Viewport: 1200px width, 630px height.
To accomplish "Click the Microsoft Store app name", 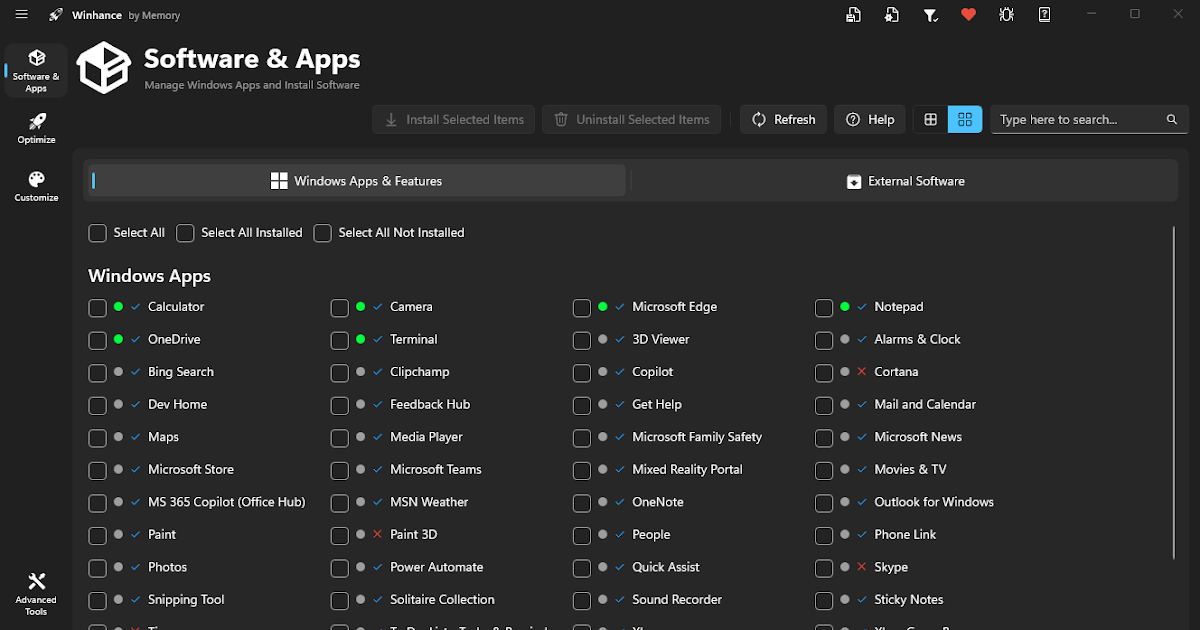I will [x=191, y=469].
